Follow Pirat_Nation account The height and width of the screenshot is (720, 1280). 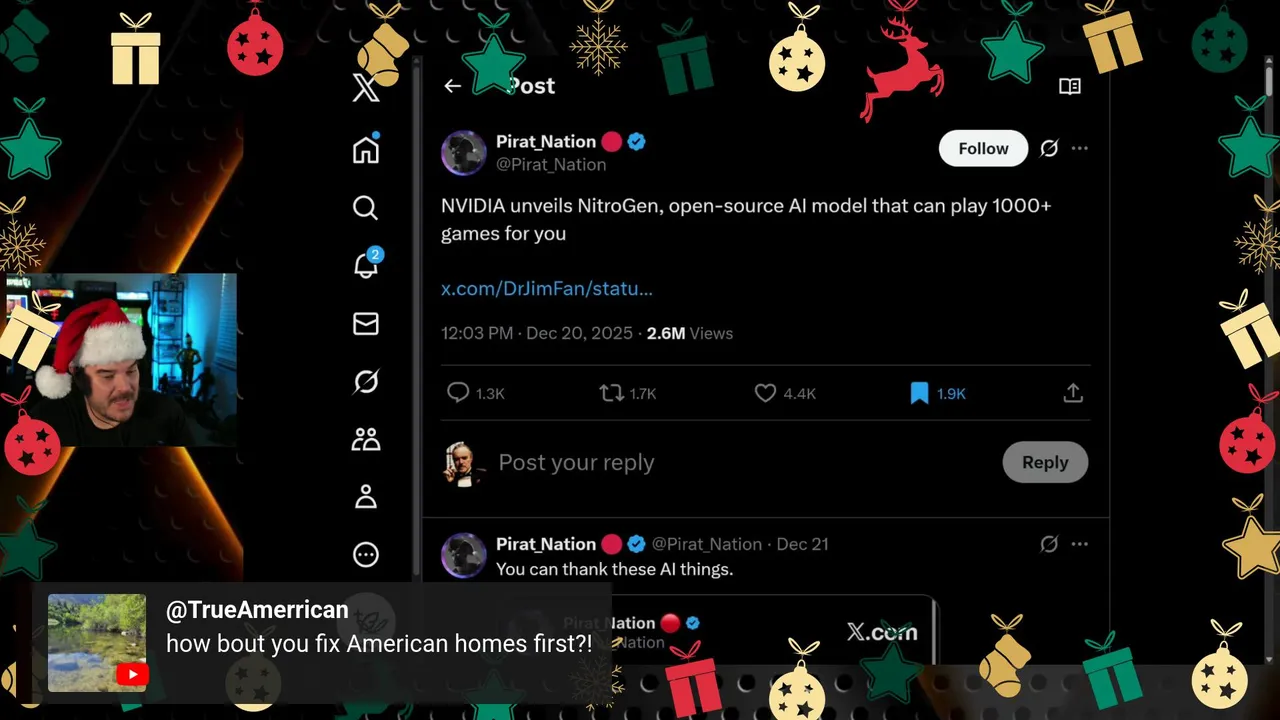[983, 148]
